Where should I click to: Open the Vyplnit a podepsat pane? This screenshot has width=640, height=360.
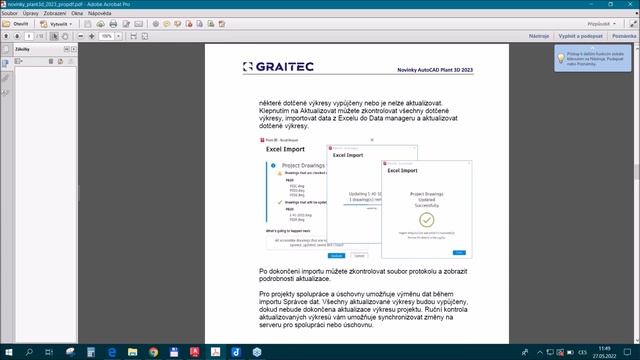(x=580, y=36)
